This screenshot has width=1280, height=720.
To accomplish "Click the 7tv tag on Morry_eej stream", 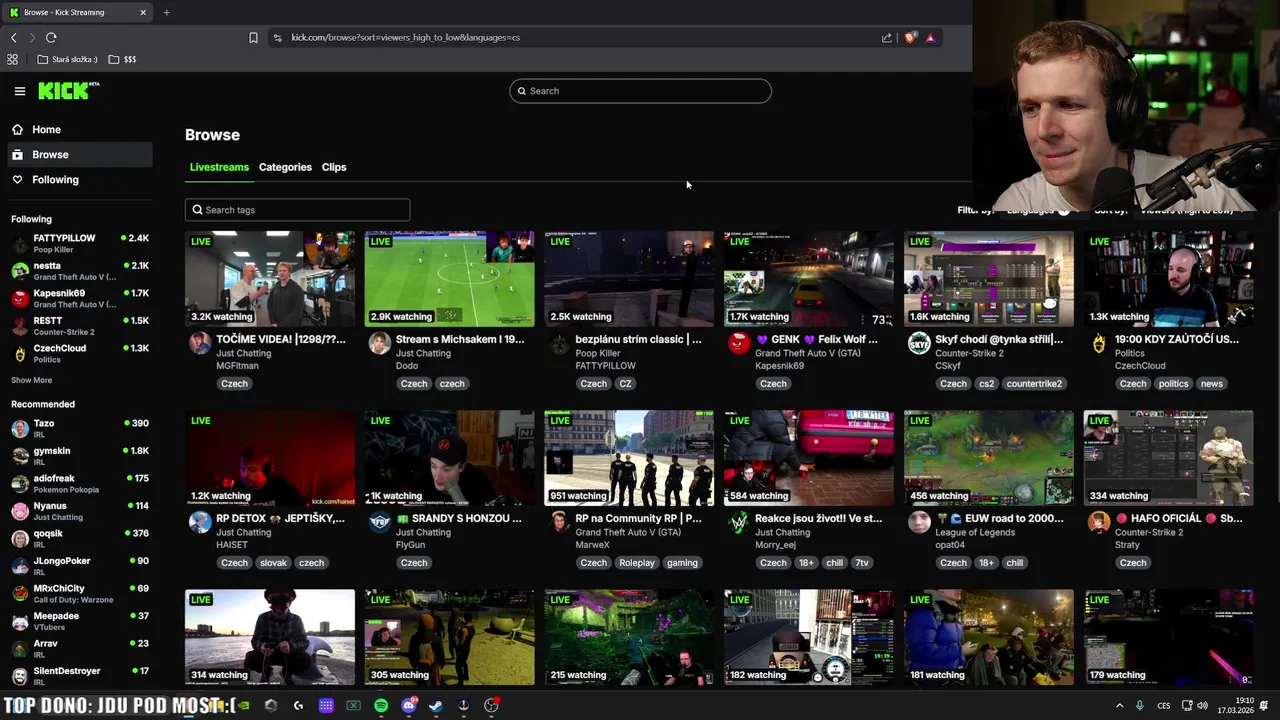I will pos(861,562).
